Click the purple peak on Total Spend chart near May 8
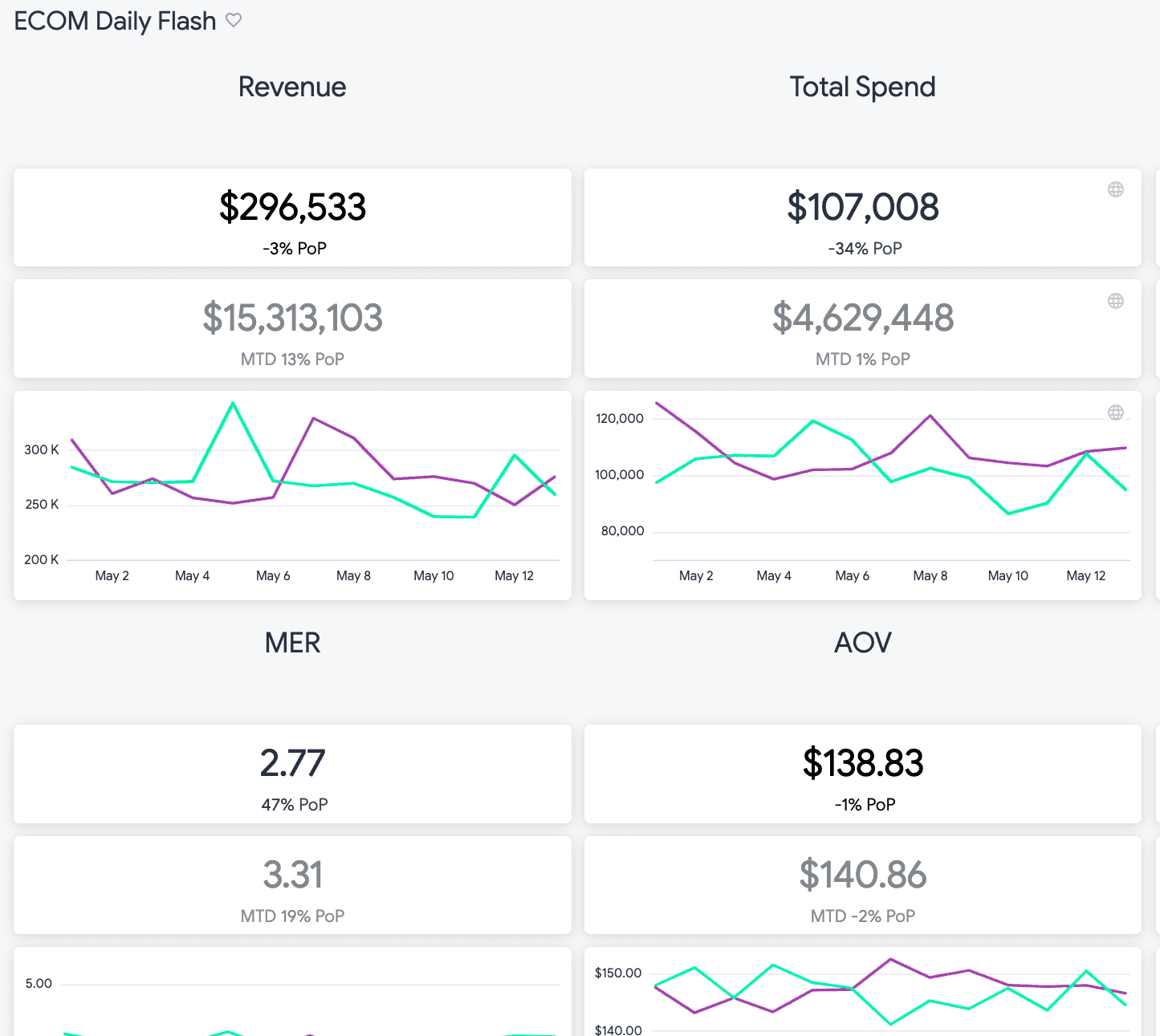This screenshot has width=1160, height=1036. coord(930,416)
